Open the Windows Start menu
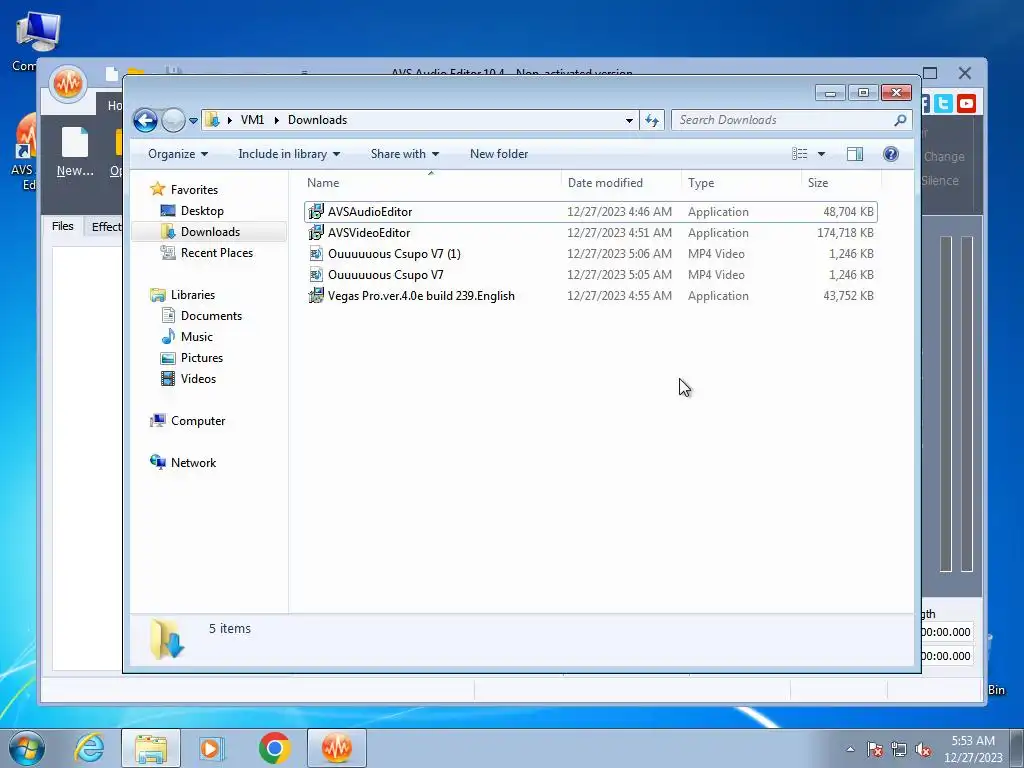Screen dimensions: 1024x768 tap(27, 748)
